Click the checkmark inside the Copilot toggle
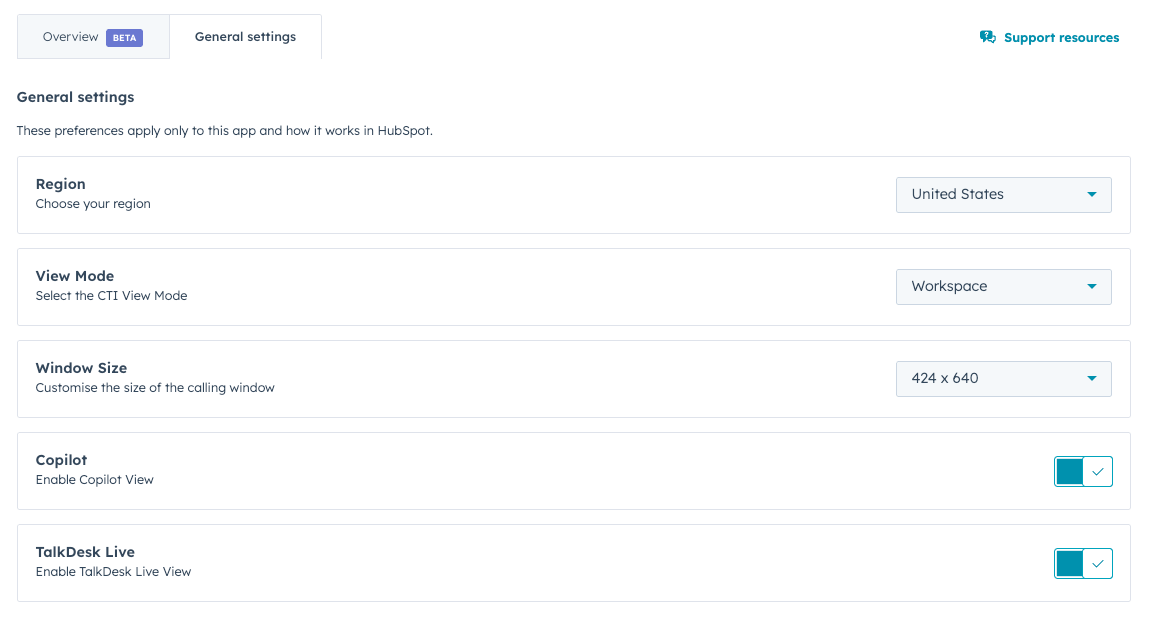1154x626 pixels. point(1097,471)
